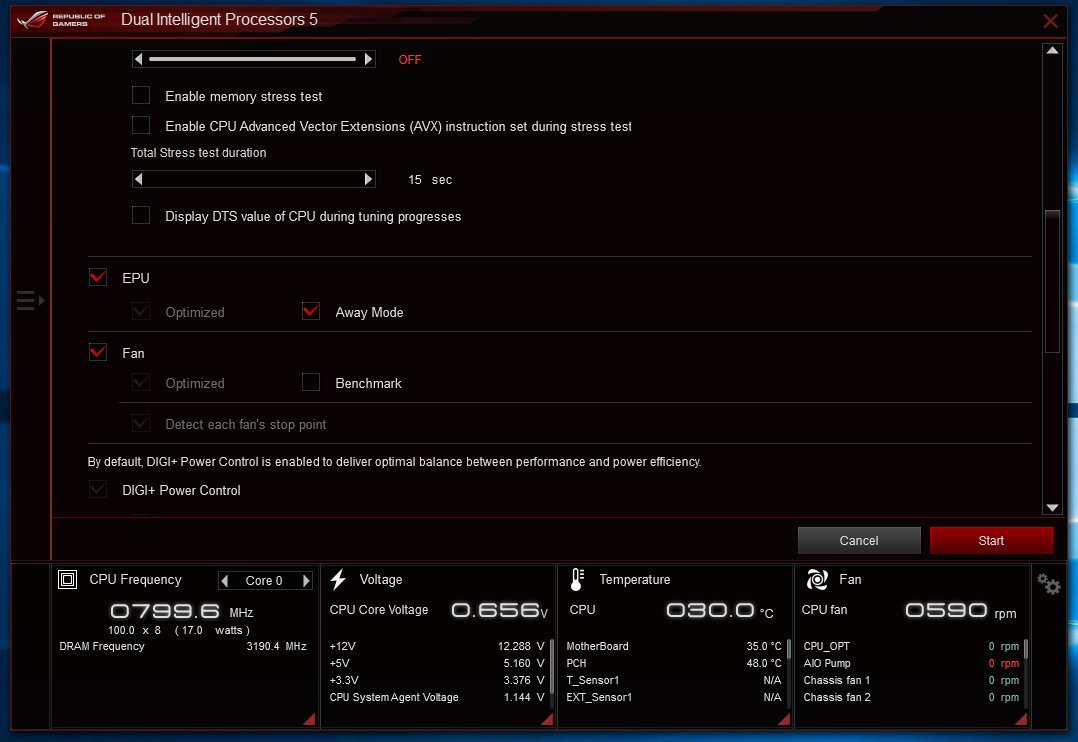Click the red OFF status label
The height and width of the screenshot is (742, 1078).
[x=410, y=60]
